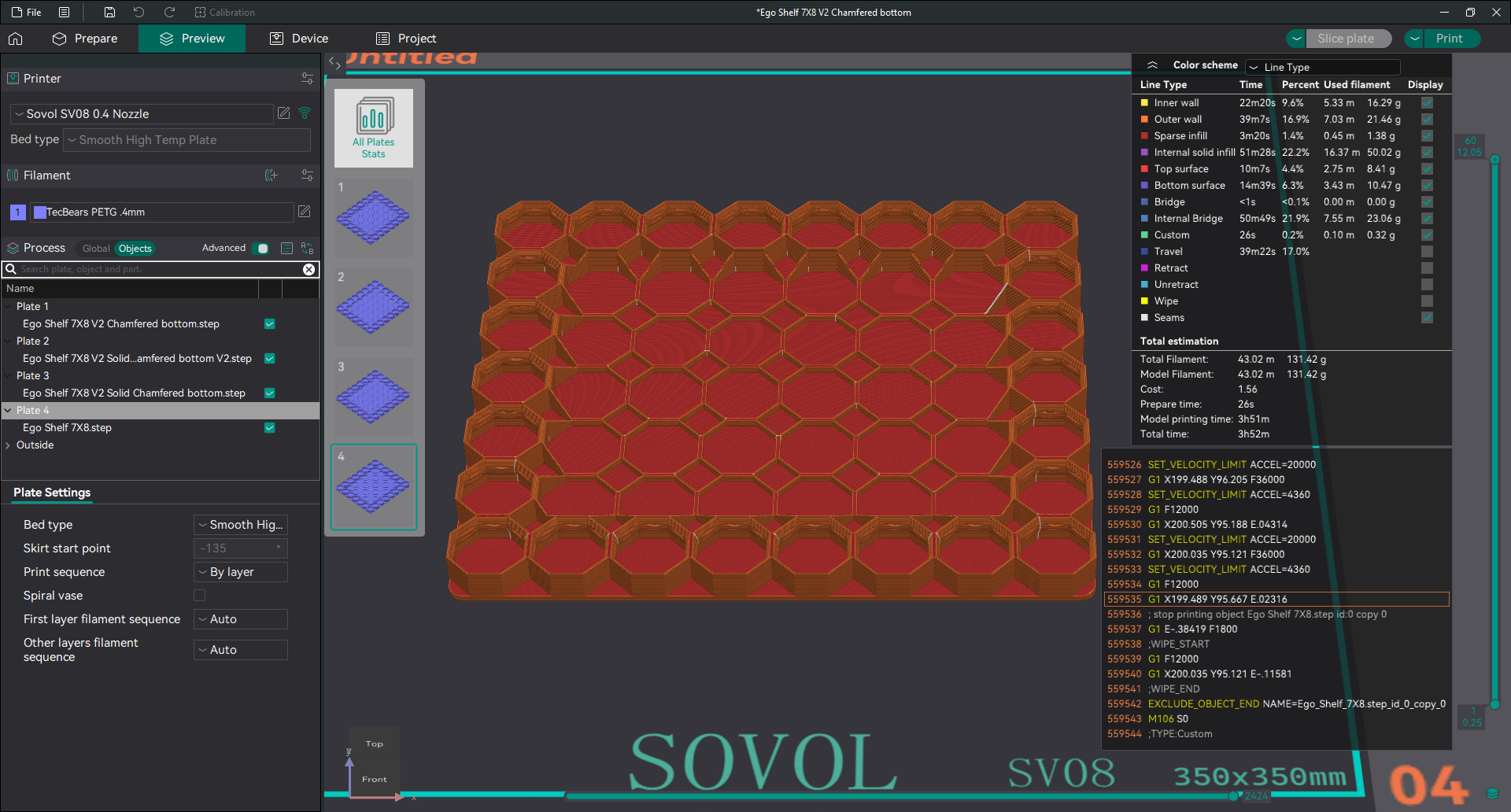Open the Line Type color scheme dropdown

[x=1322, y=67]
